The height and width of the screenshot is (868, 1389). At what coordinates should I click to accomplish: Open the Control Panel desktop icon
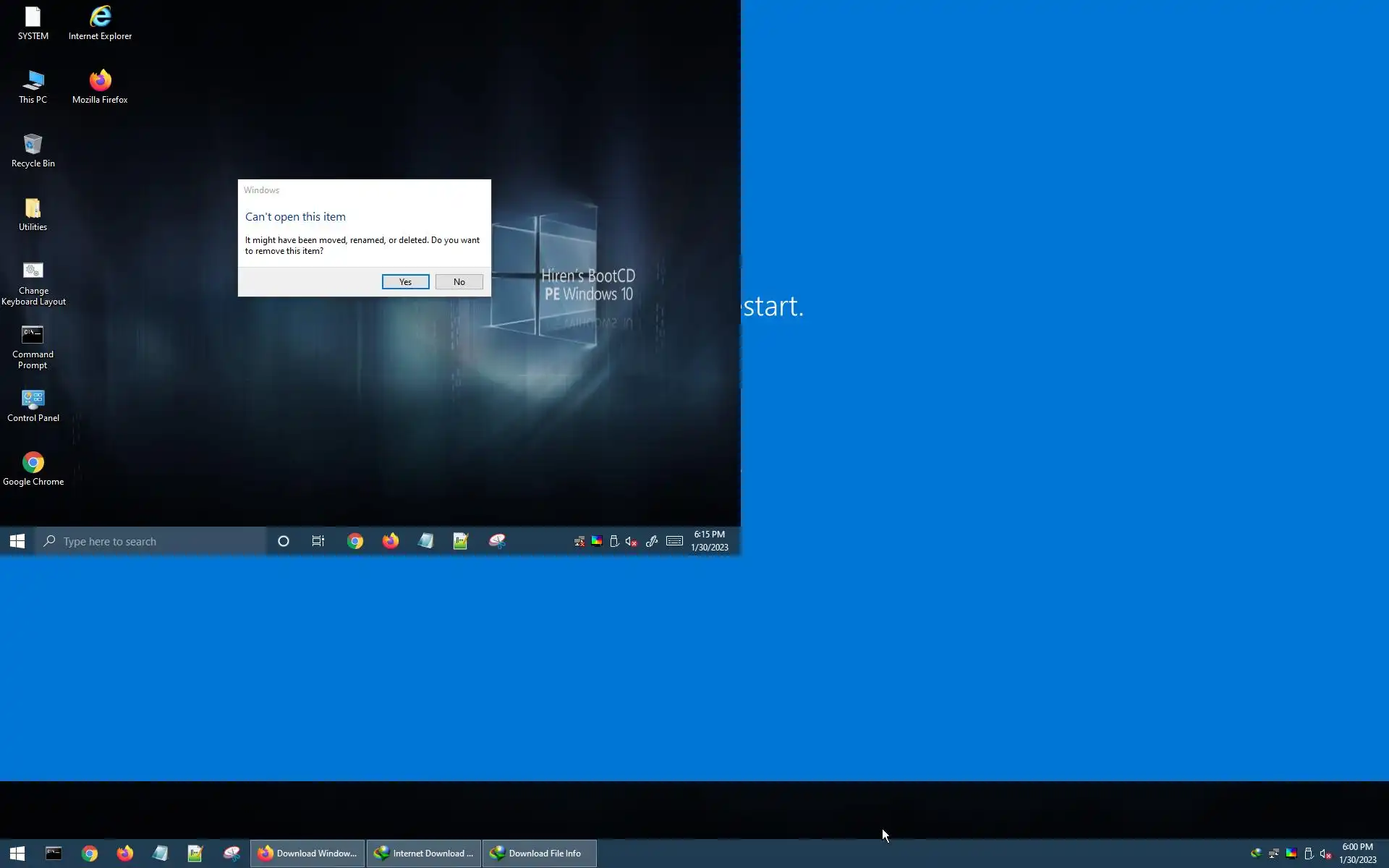point(33,405)
